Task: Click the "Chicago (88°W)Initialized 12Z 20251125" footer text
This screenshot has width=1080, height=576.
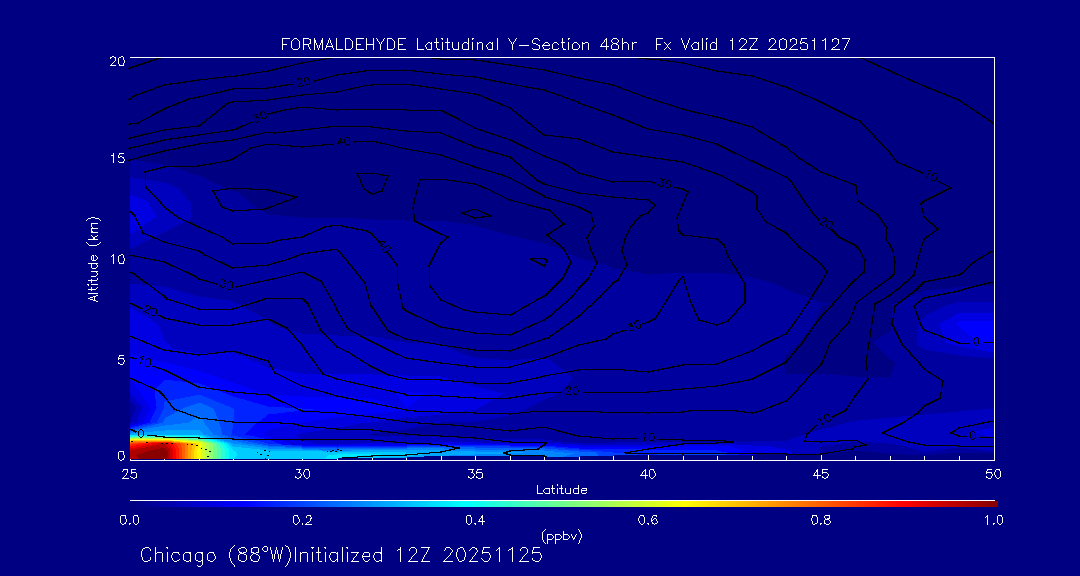Action: pyautogui.click(x=342, y=555)
